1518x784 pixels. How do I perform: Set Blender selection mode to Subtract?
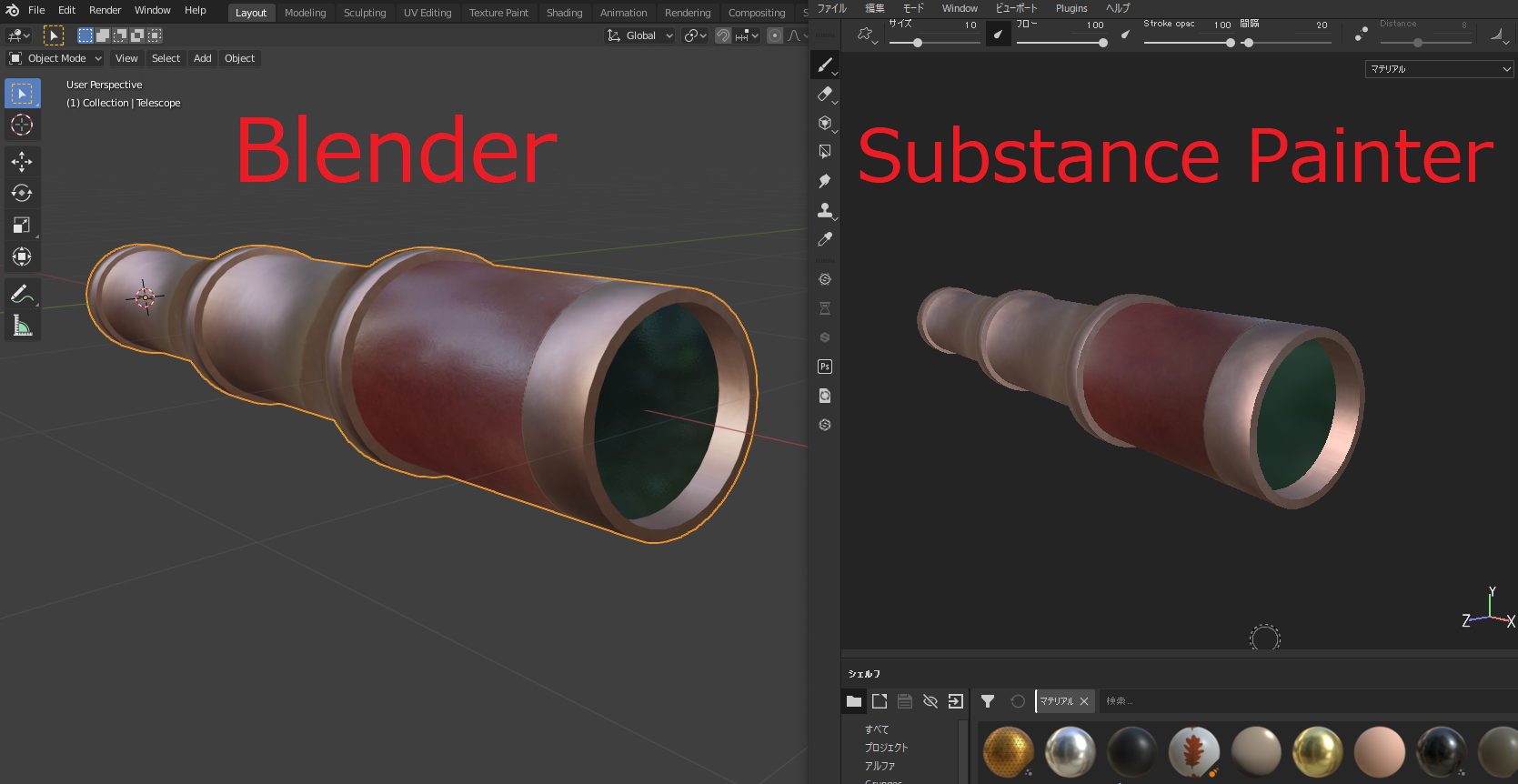click(120, 35)
